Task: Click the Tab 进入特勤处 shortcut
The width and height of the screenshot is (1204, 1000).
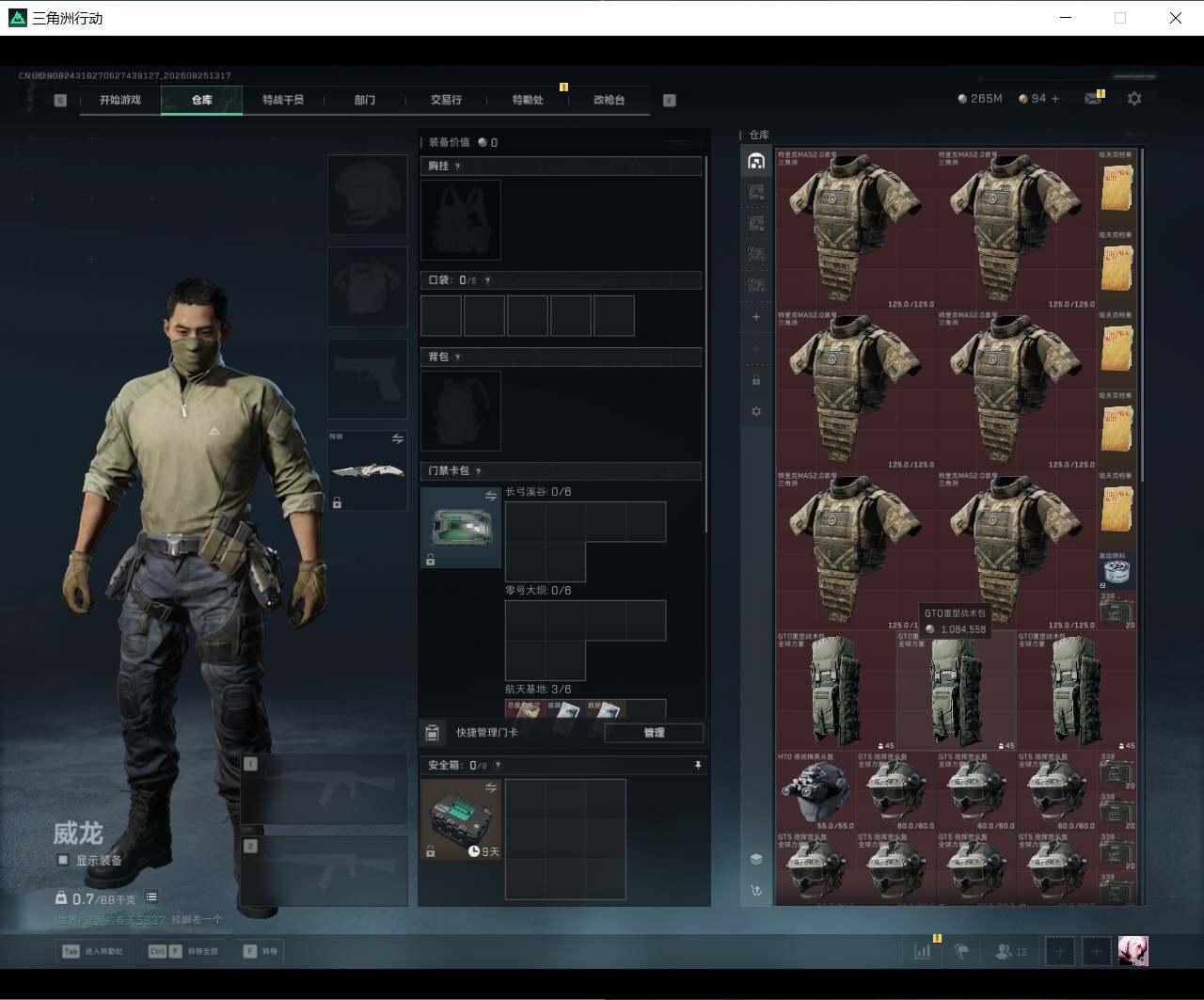Action: [93, 951]
